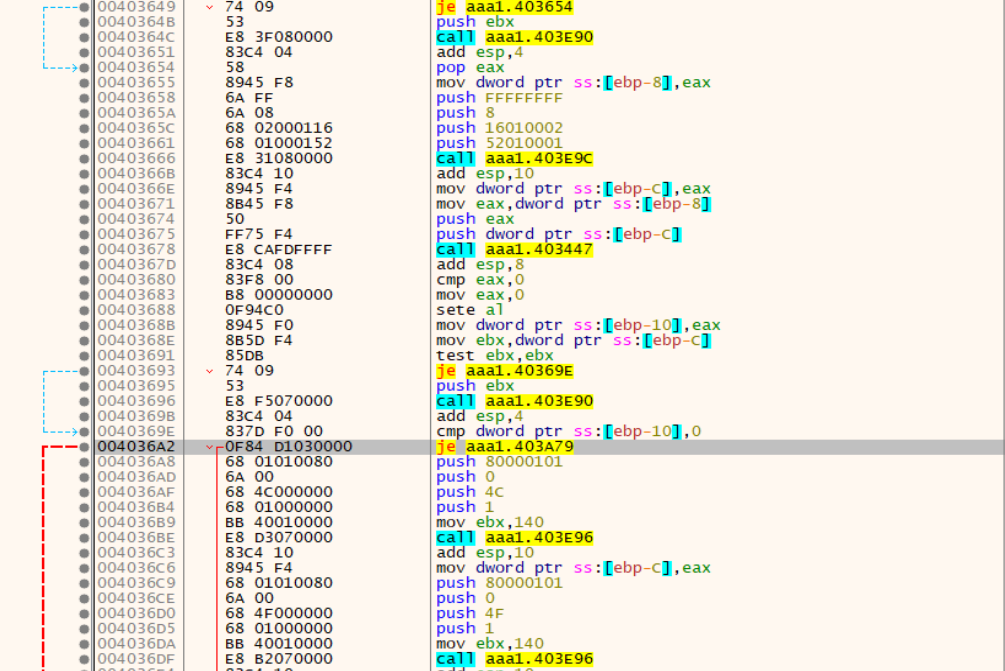The width and height of the screenshot is (1005, 671).
Task: Select the bytes '85DB'
Action: 244,356
